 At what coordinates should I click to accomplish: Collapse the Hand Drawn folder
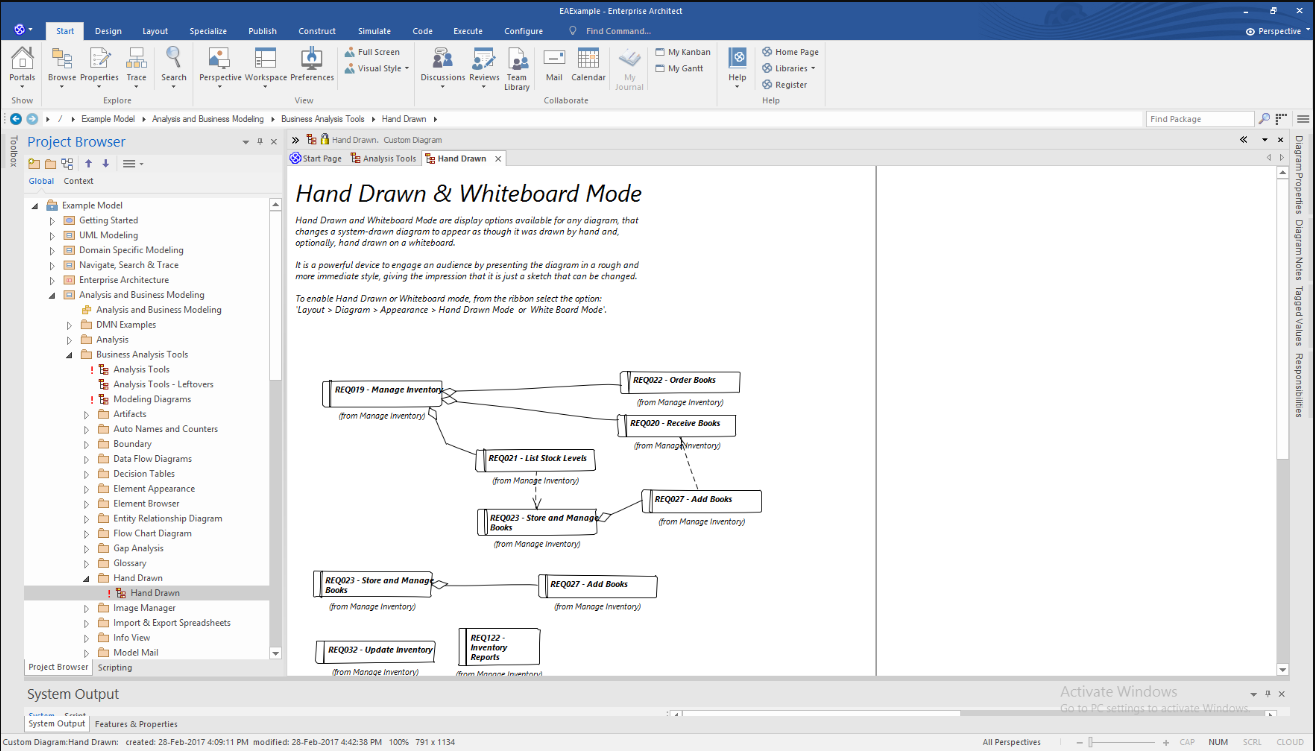[86, 578]
